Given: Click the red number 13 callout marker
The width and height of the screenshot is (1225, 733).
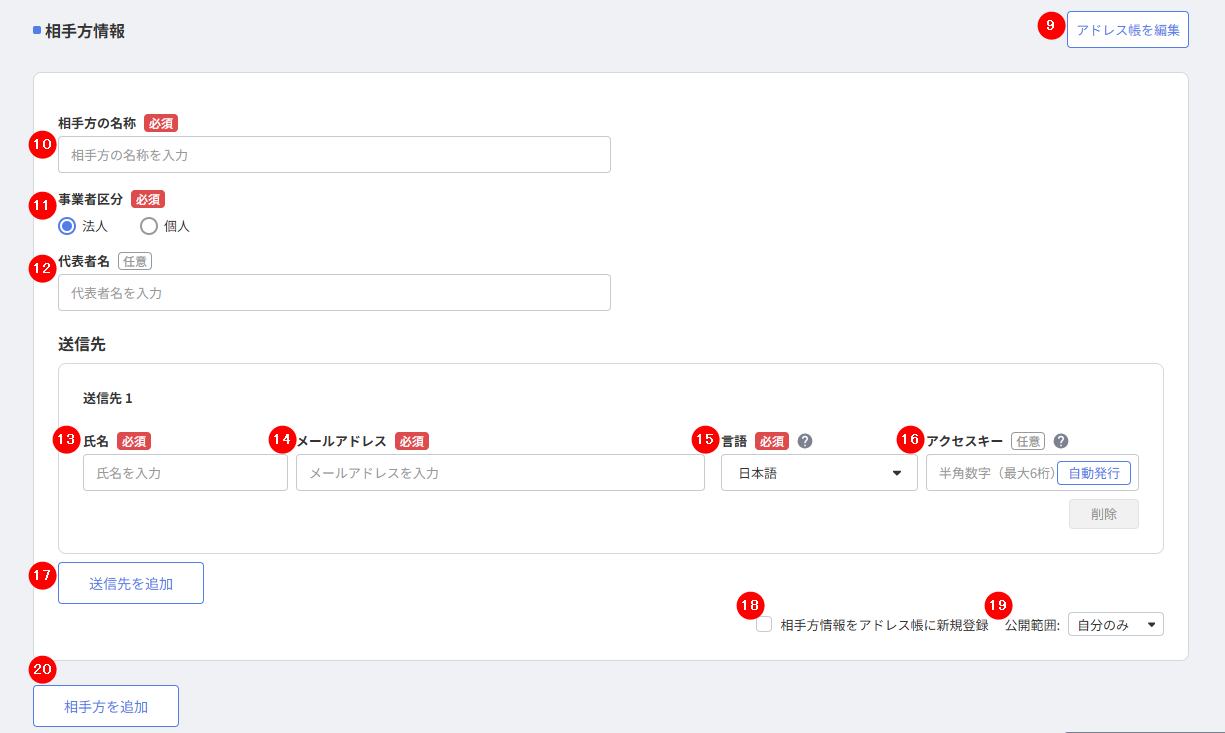Looking at the screenshot, I should 67,439.
